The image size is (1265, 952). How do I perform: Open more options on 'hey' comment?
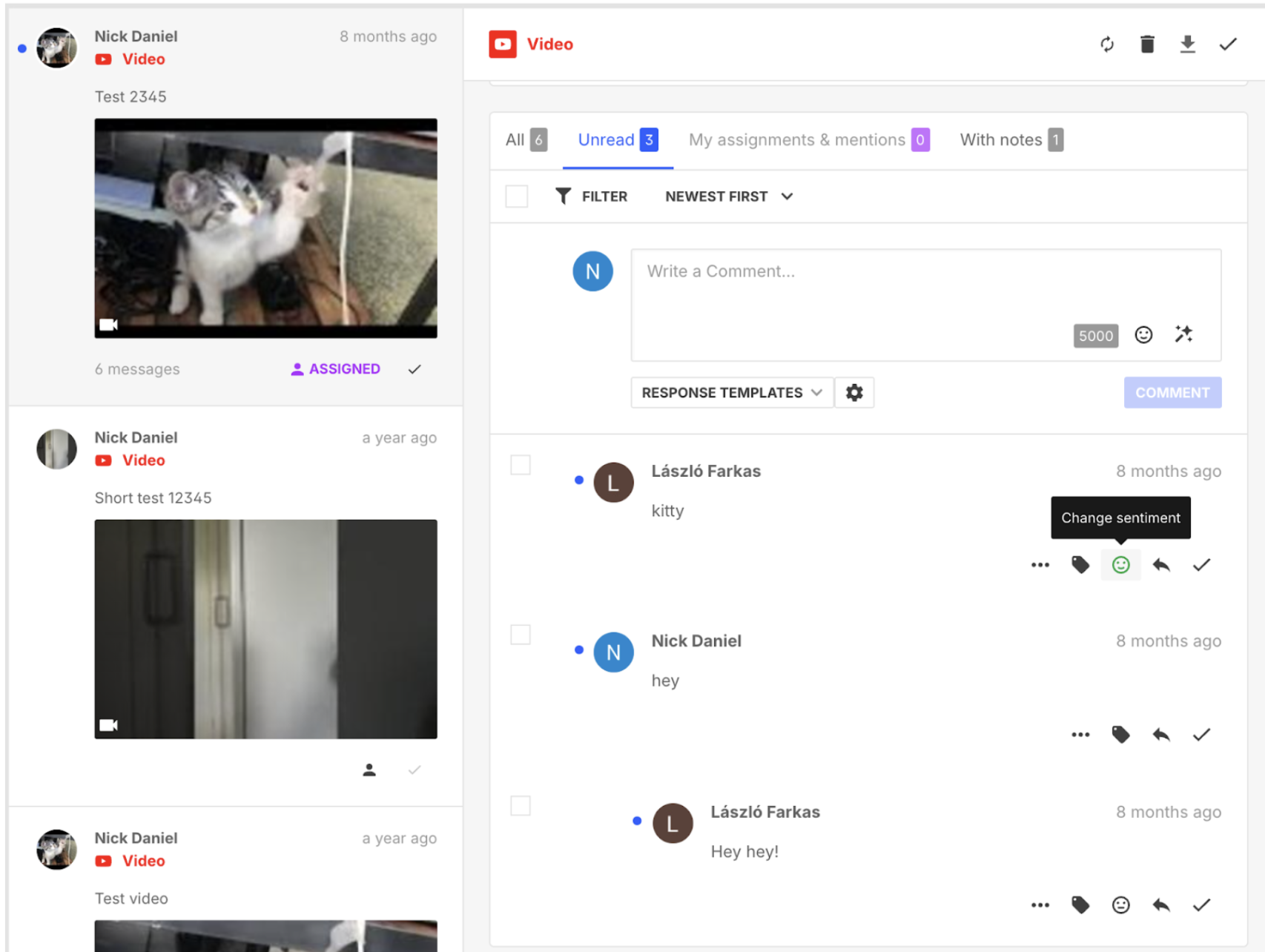[1080, 735]
